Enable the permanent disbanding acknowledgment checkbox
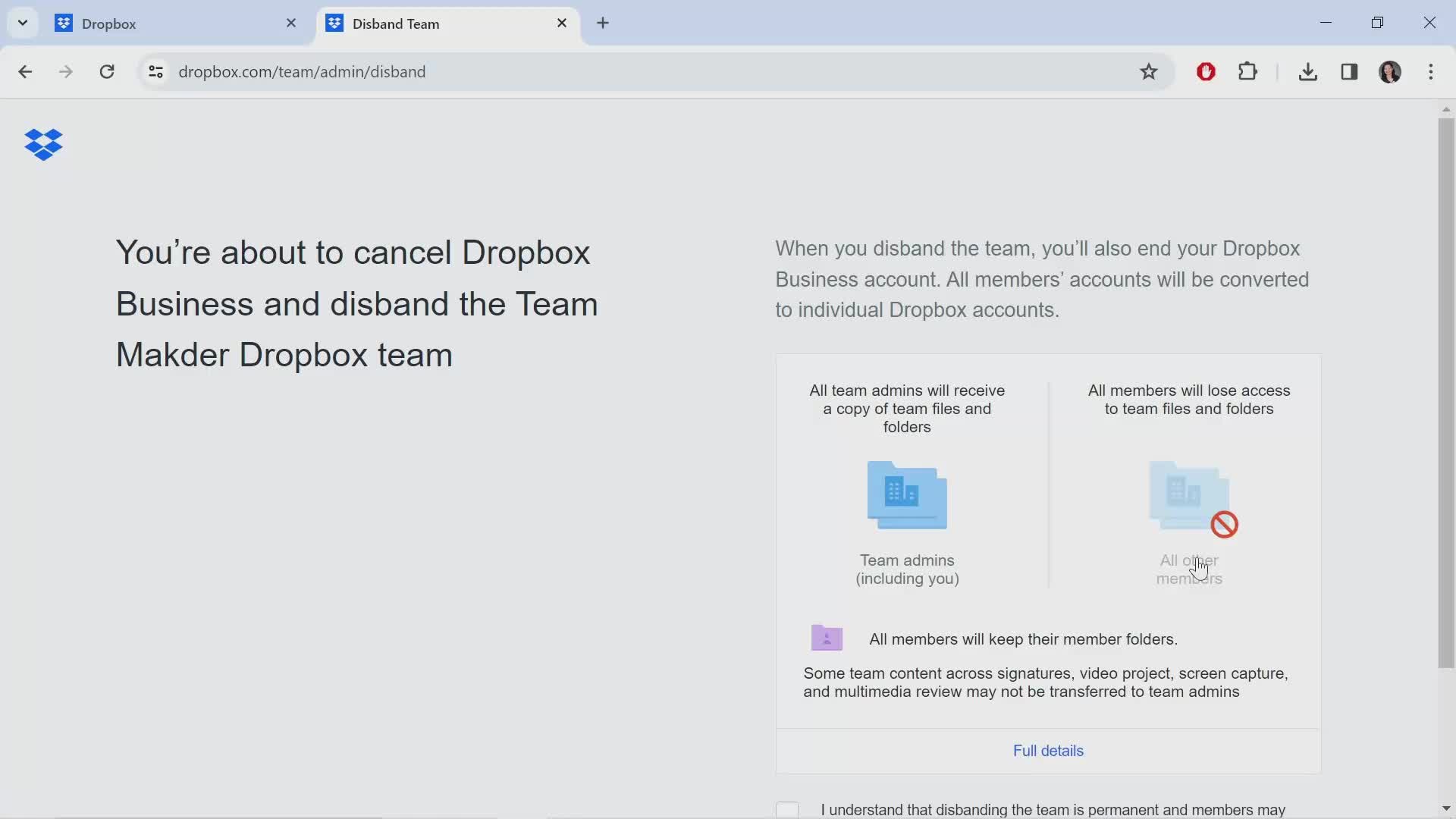Screen dimensions: 1456x819 789,809
